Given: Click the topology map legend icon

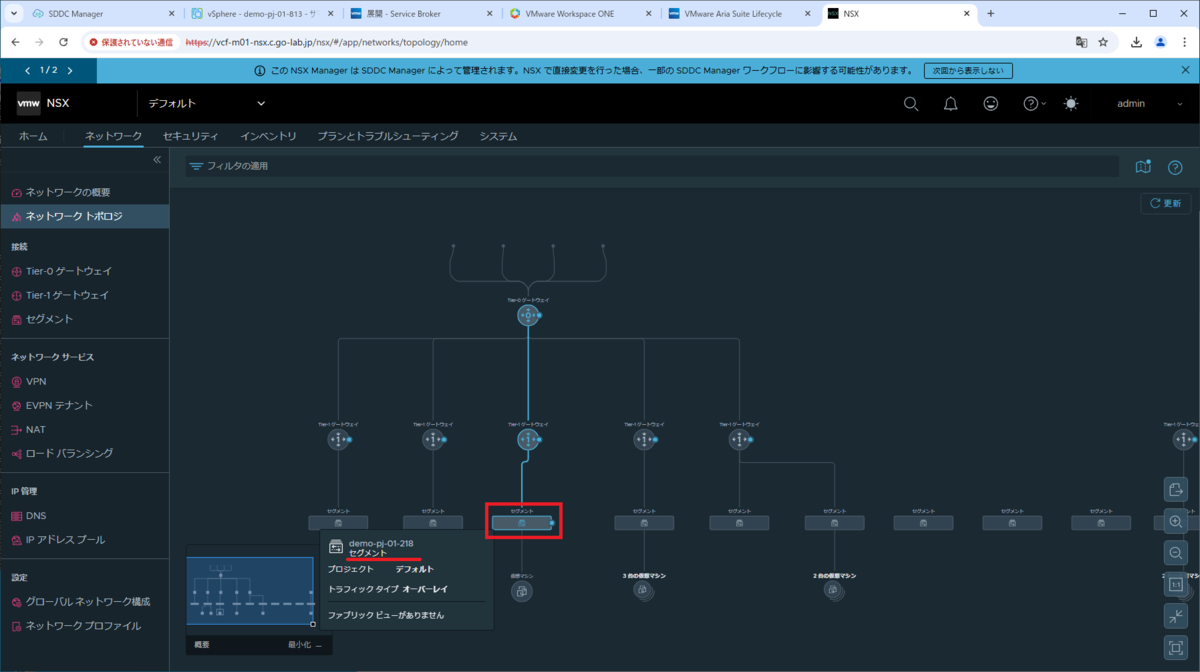Looking at the screenshot, I should 1144,167.
